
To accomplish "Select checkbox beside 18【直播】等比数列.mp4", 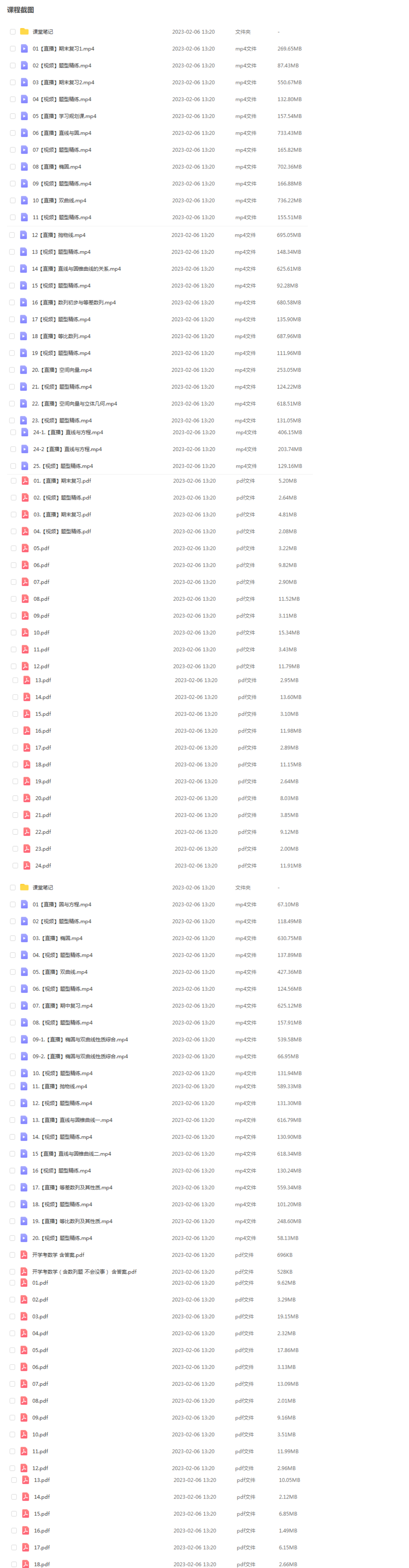I will coord(12,336).
